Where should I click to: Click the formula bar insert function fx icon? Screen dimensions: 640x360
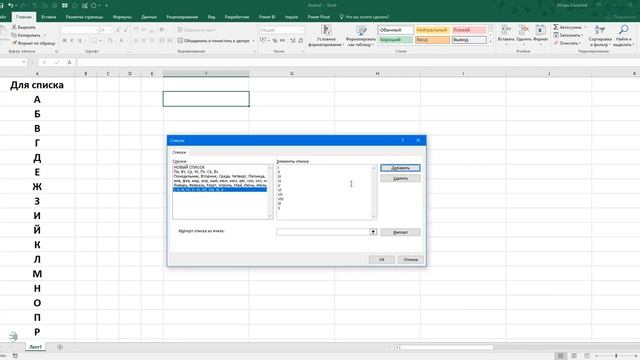[x=69, y=62]
